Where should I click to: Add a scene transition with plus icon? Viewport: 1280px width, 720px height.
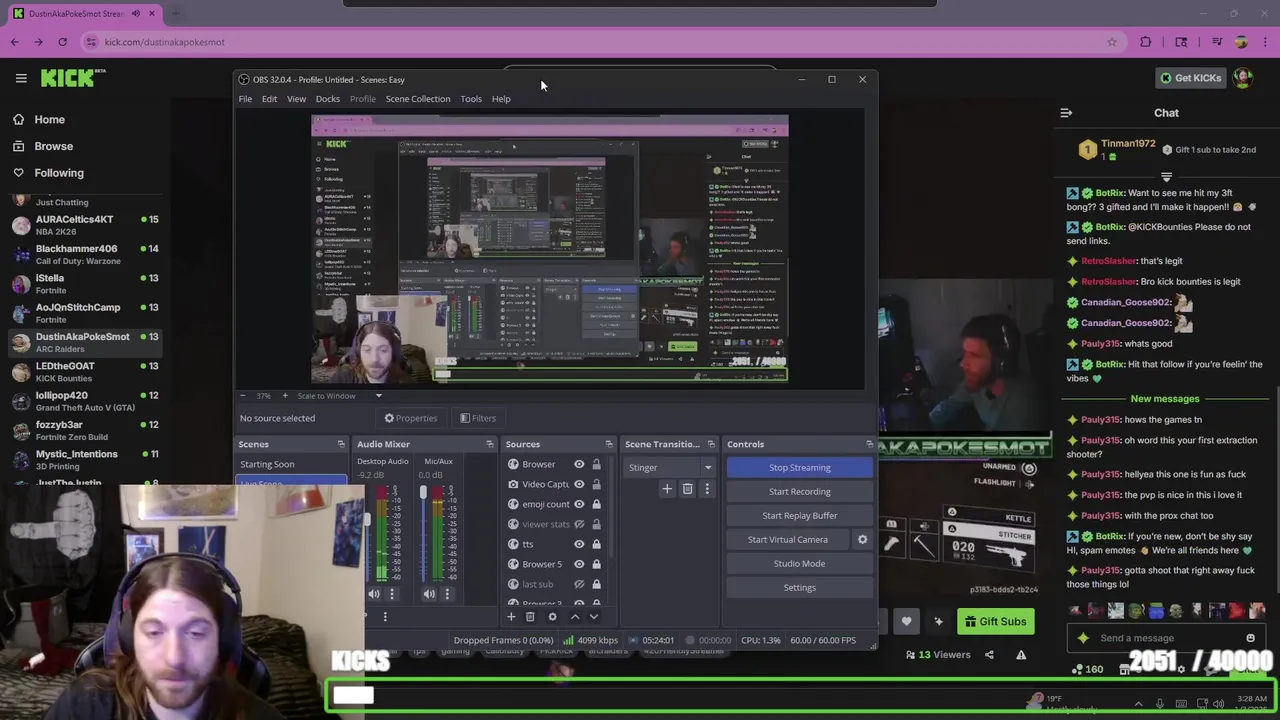pos(667,489)
